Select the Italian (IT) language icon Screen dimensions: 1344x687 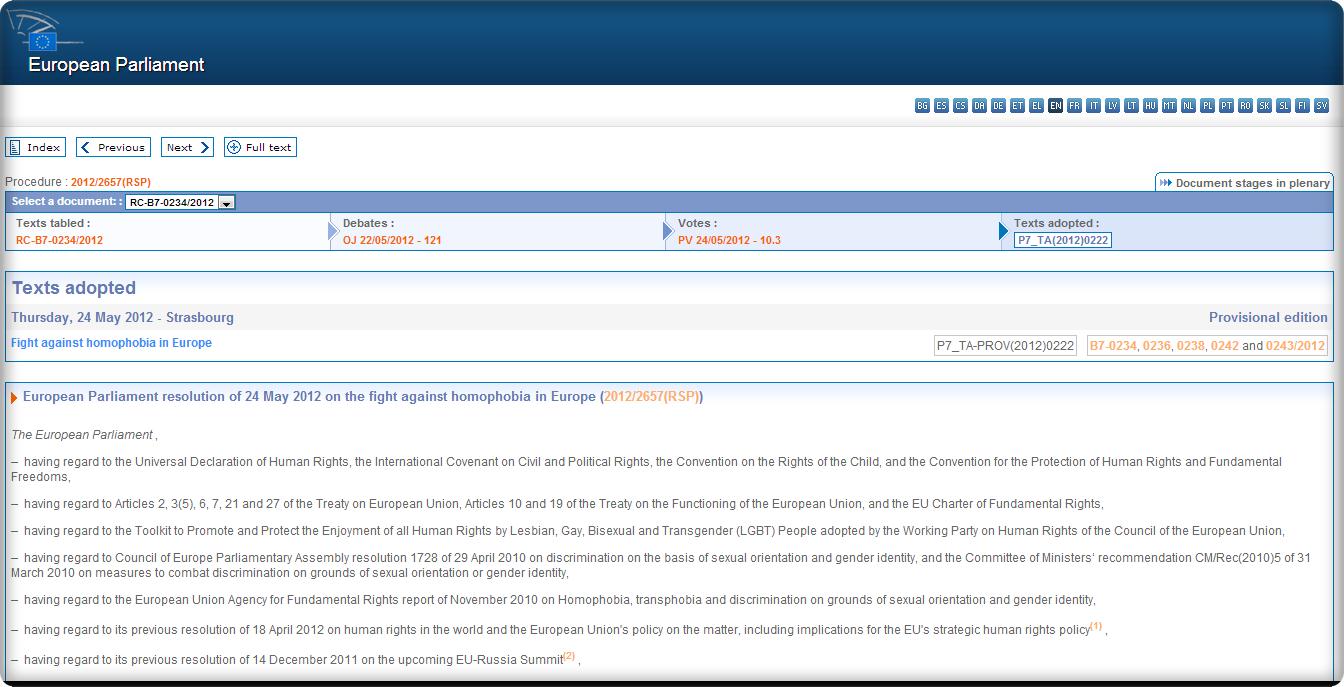click(x=1093, y=106)
